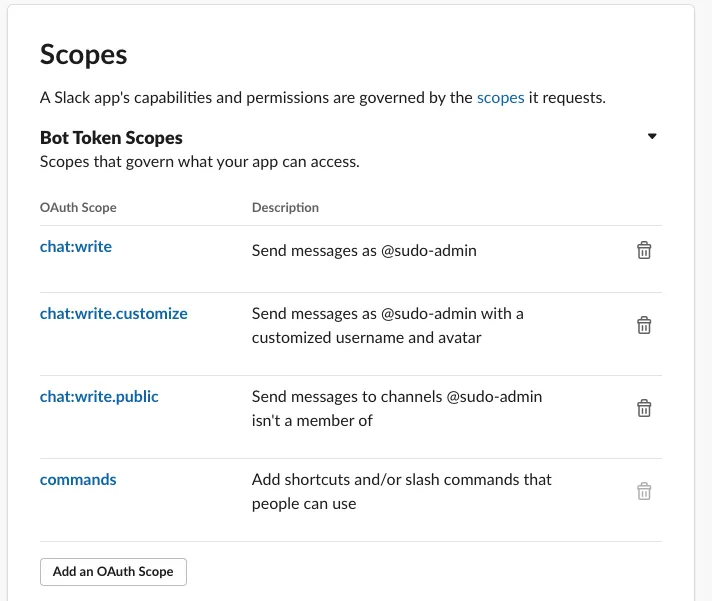The height and width of the screenshot is (601, 712).
Task: Click trash icon for chat:write.public
Action: pyautogui.click(x=645, y=408)
